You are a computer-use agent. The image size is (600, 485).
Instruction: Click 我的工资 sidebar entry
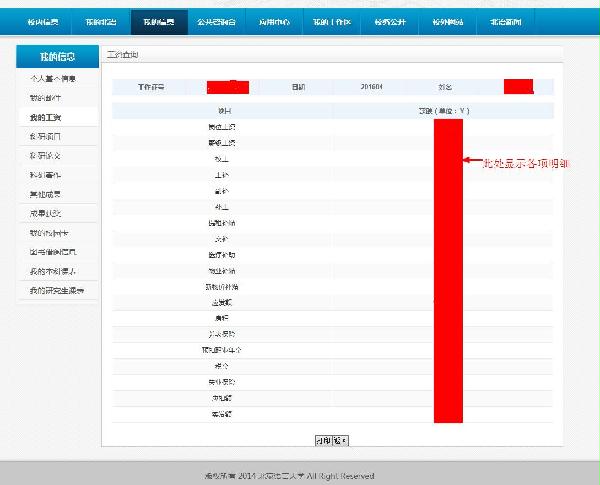click(x=46, y=117)
